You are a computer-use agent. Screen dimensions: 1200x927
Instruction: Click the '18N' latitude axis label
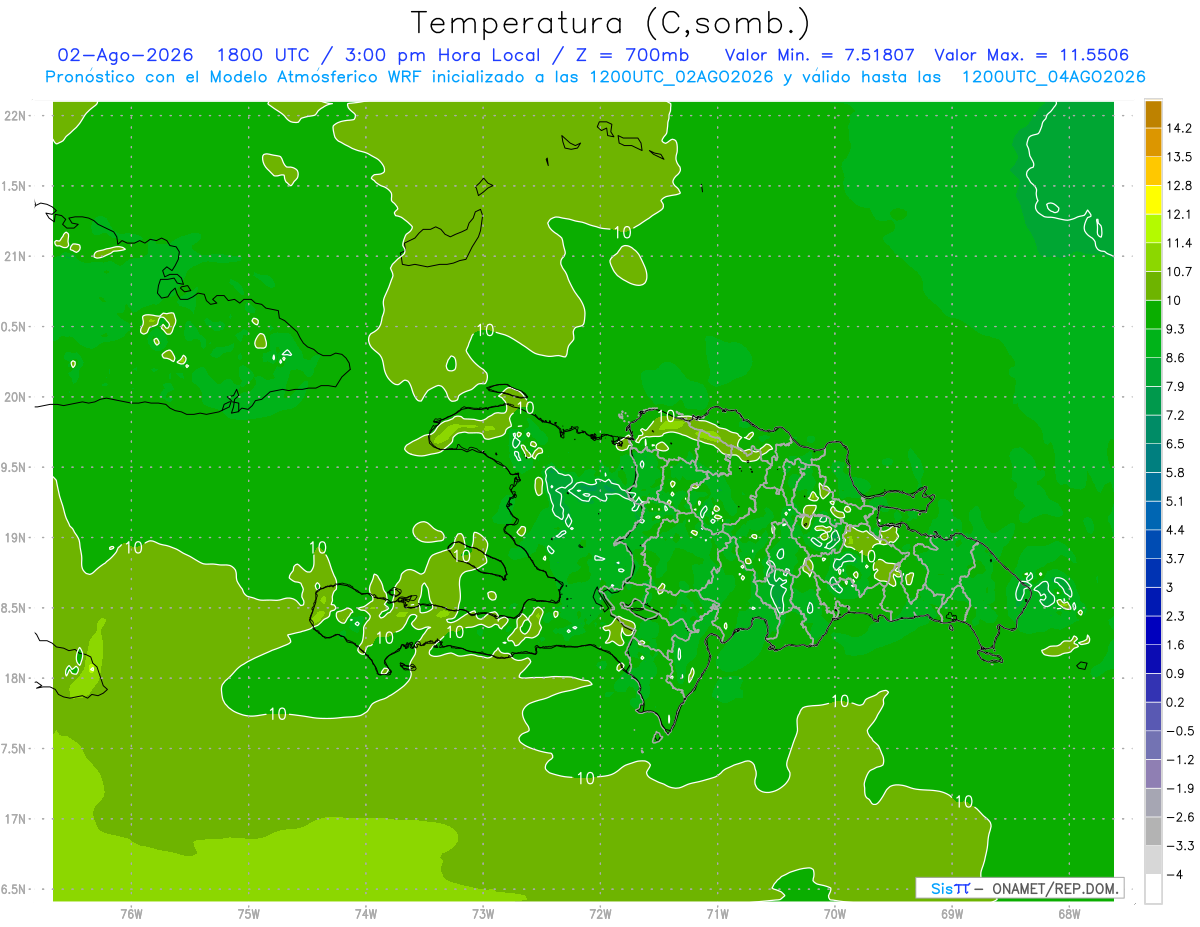click(15, 678)
